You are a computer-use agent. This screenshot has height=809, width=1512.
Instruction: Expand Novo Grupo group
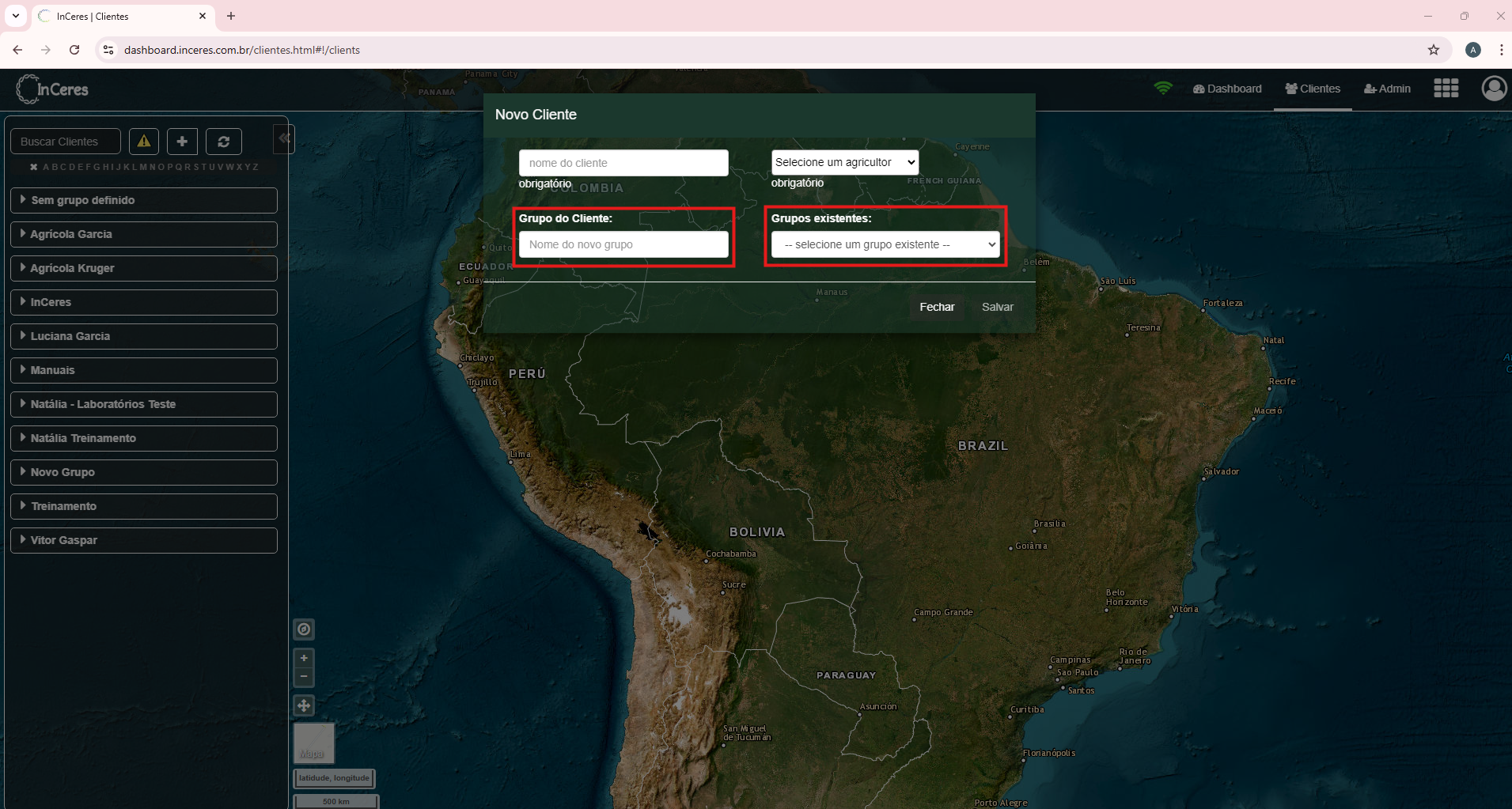(144, 472)
